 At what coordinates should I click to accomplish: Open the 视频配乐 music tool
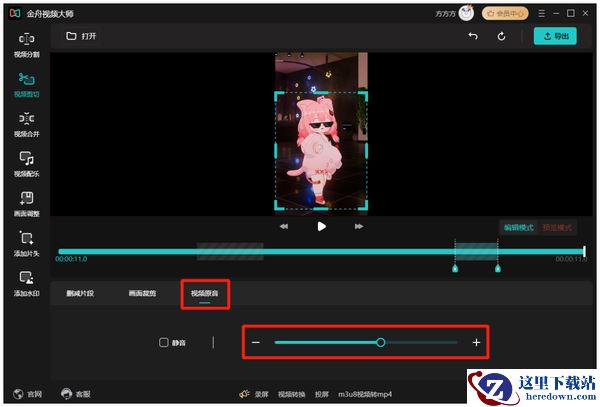pyautogui.click(x=26, y=164)
